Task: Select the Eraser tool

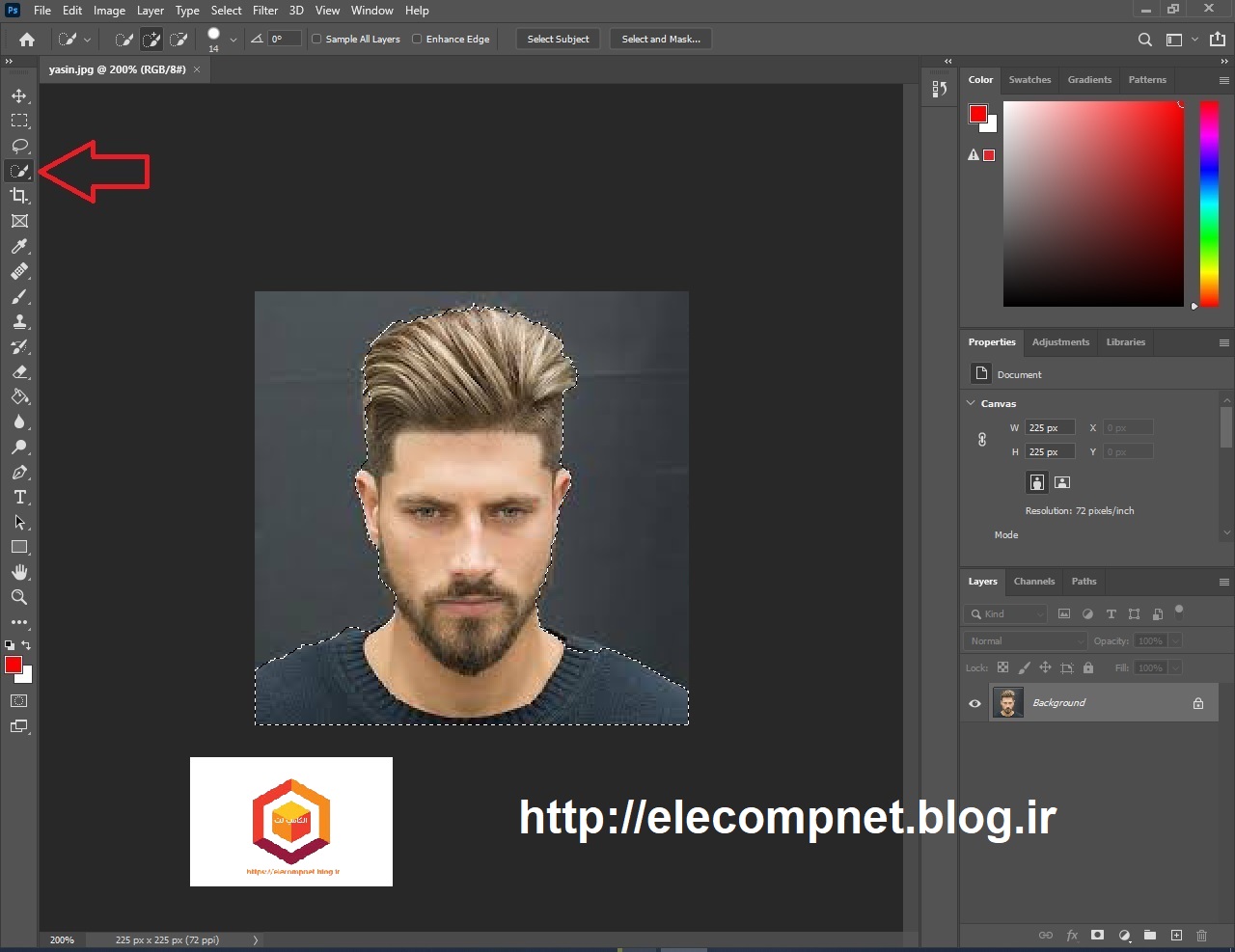Action: point(19,371)
